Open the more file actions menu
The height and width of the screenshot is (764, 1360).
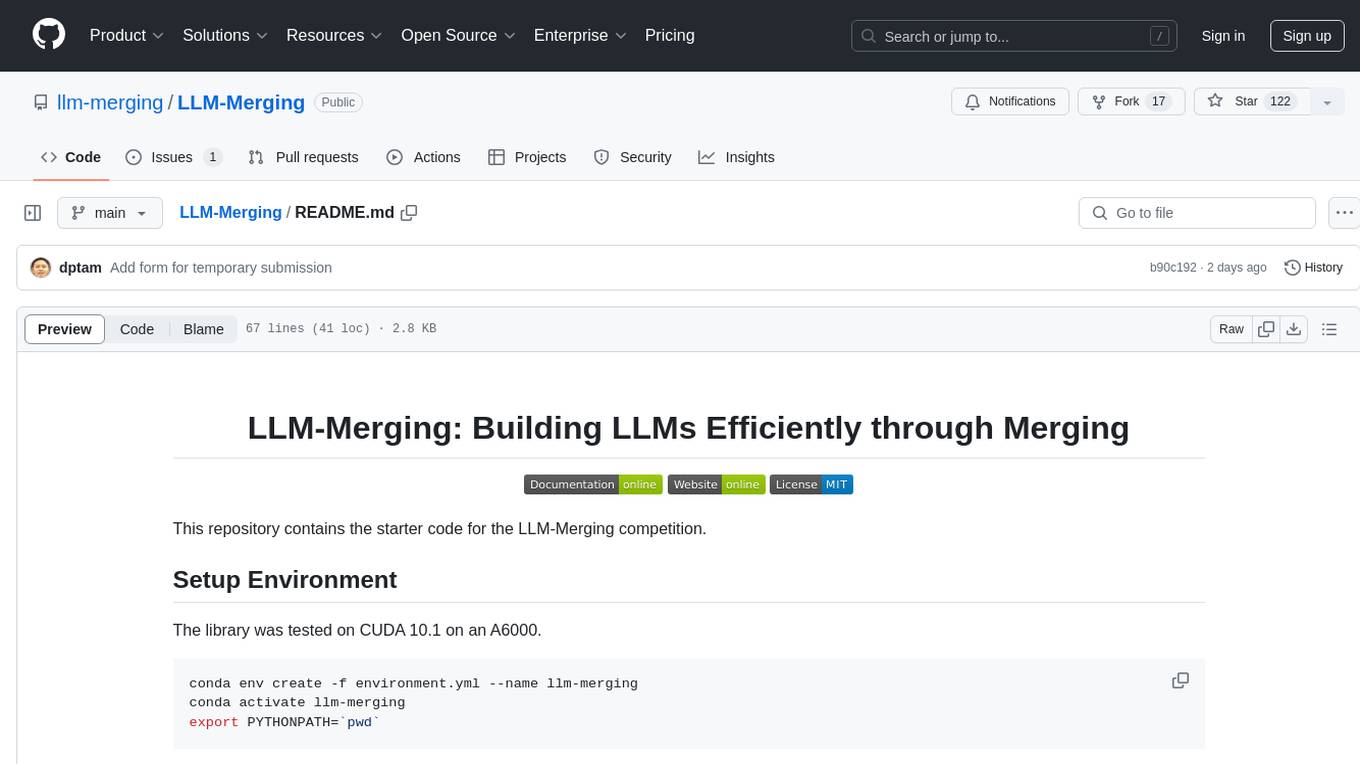coord(1344,213)
